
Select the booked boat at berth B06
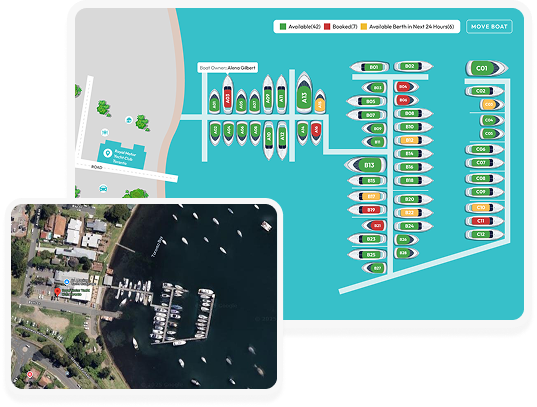[406, 100]
